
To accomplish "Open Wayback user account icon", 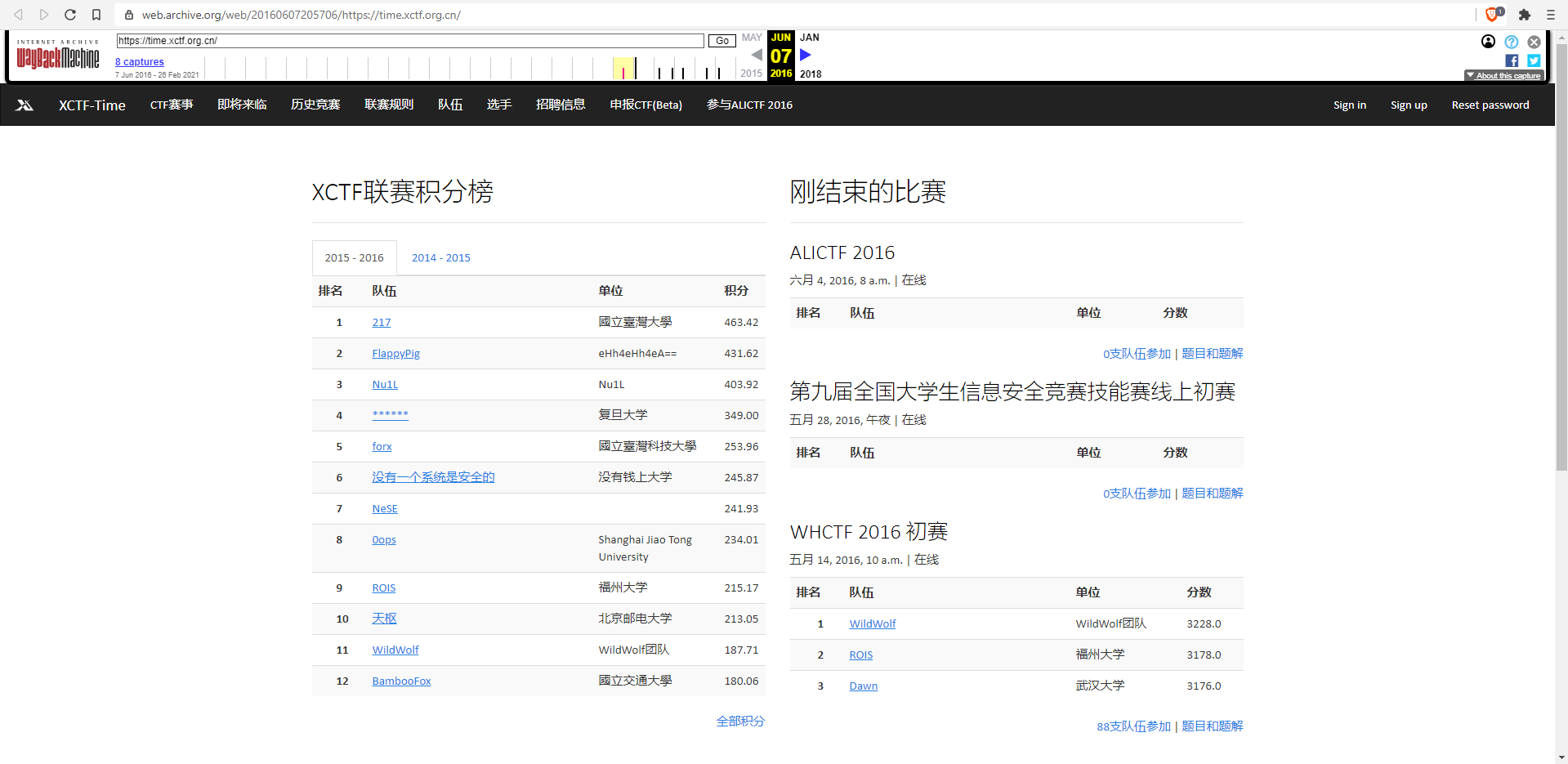I will tap(1488, 42).
